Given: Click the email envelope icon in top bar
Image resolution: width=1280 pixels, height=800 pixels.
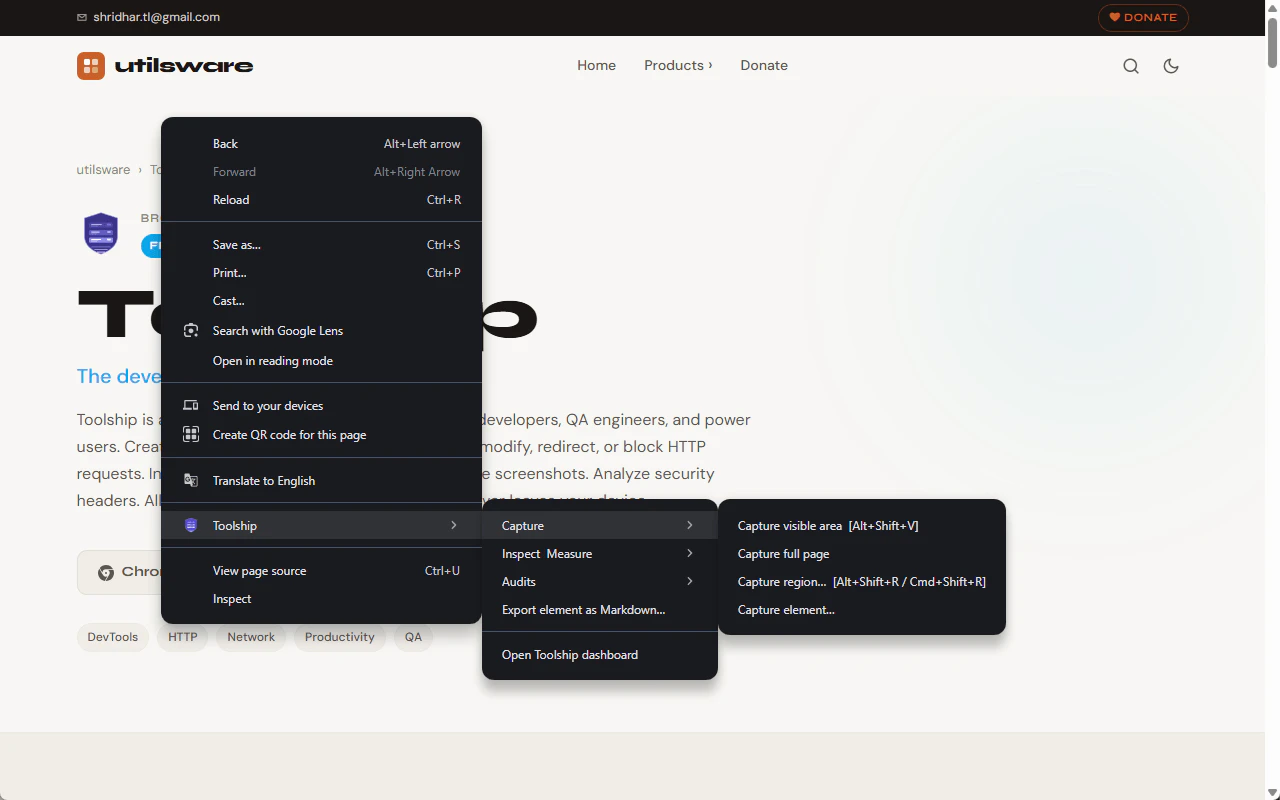Looking at the screenshot, I should click(x=82, y=17).
